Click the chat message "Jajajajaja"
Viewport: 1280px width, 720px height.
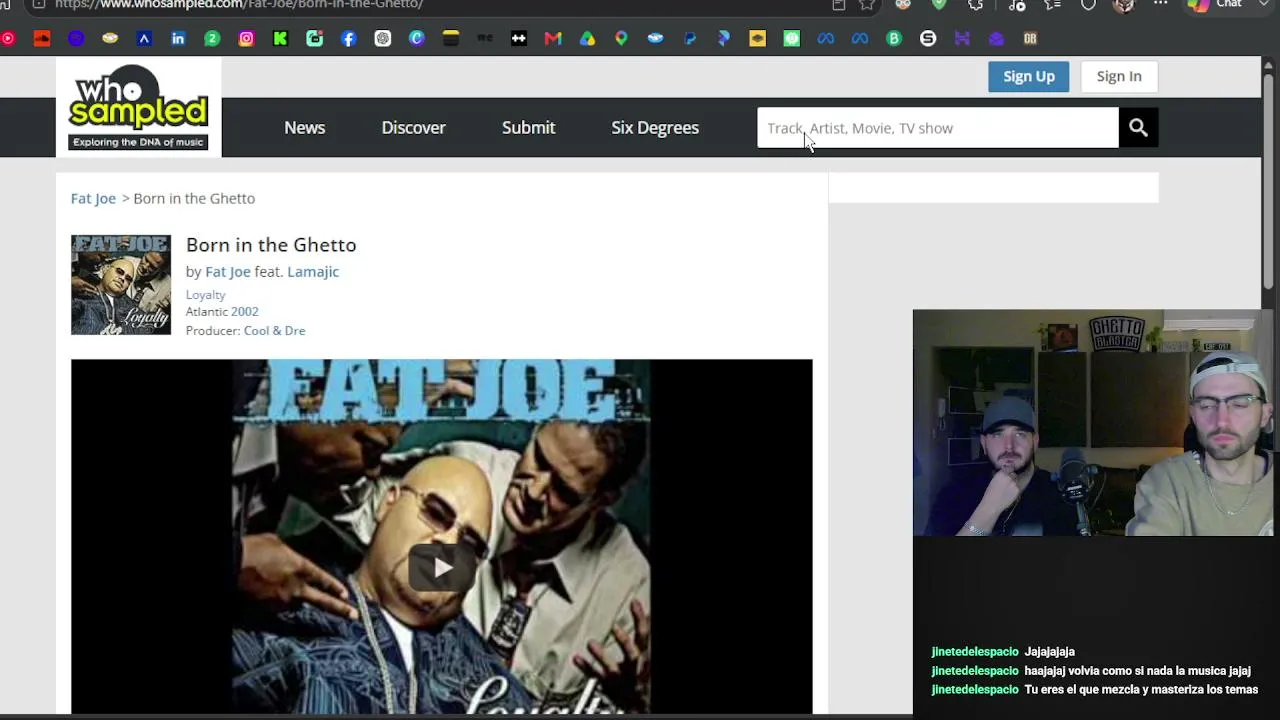pyautogui.click(x=1049, y=651)
